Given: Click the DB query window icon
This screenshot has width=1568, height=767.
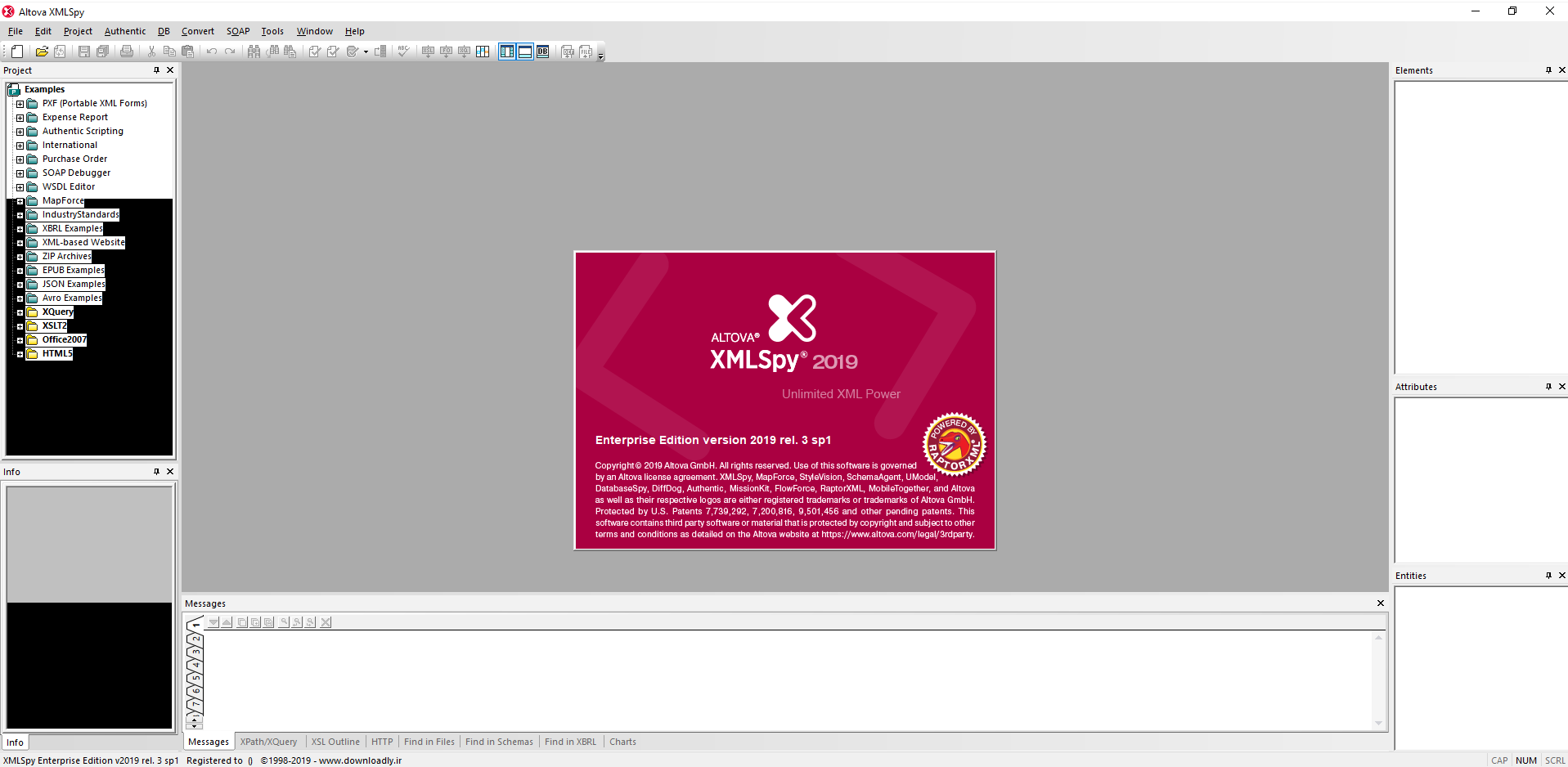Looking at the screenshot, I should click(543, 52).
